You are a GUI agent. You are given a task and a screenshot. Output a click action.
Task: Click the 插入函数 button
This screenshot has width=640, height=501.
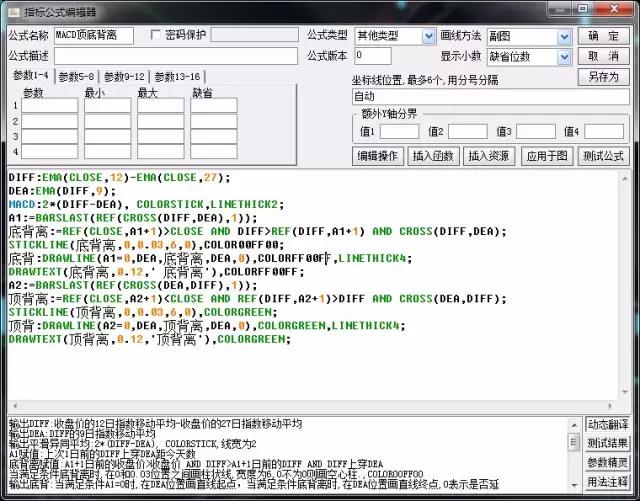click(x=432, y=155)
